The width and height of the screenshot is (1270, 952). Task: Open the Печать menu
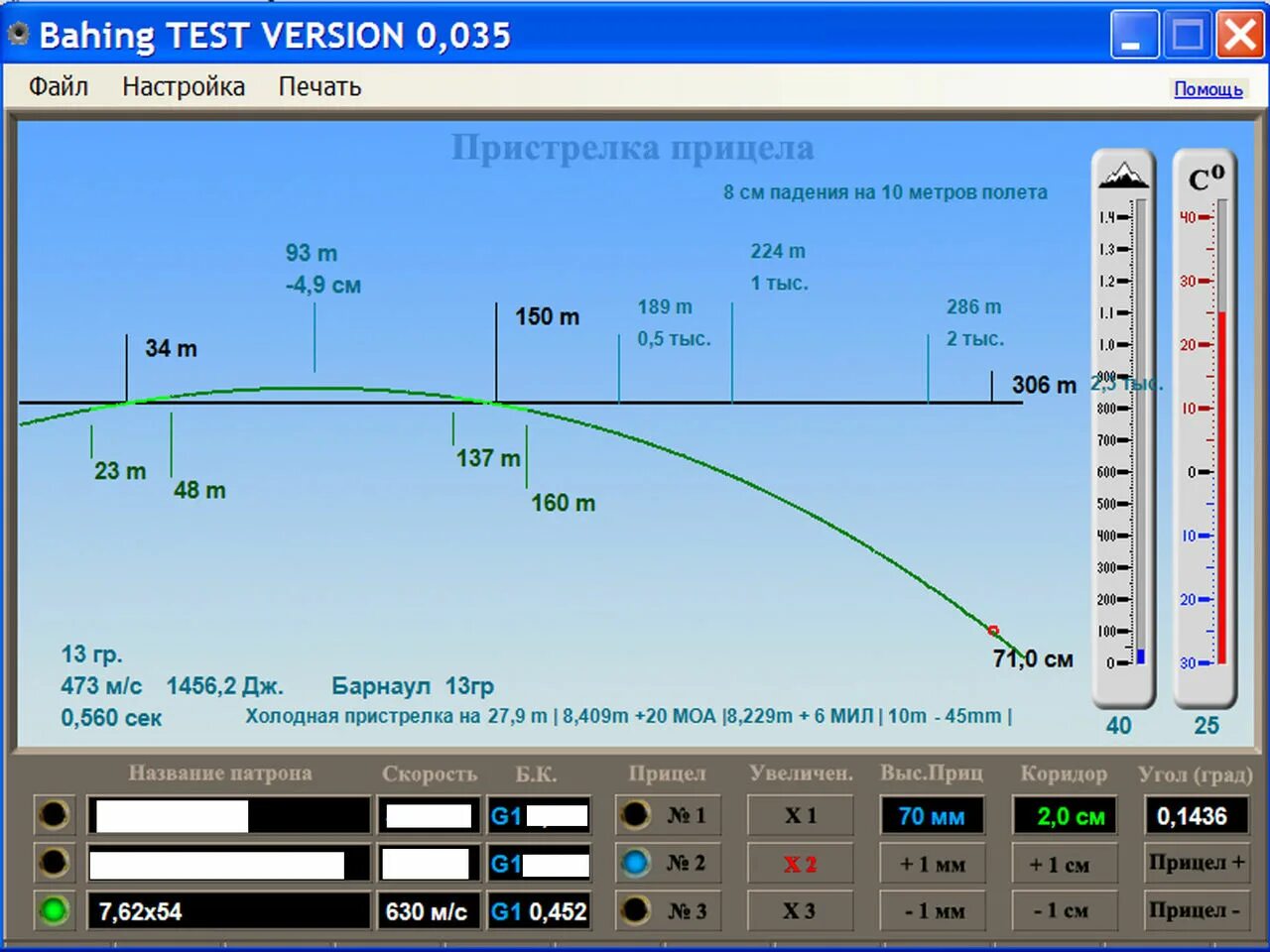coord(319,86)
